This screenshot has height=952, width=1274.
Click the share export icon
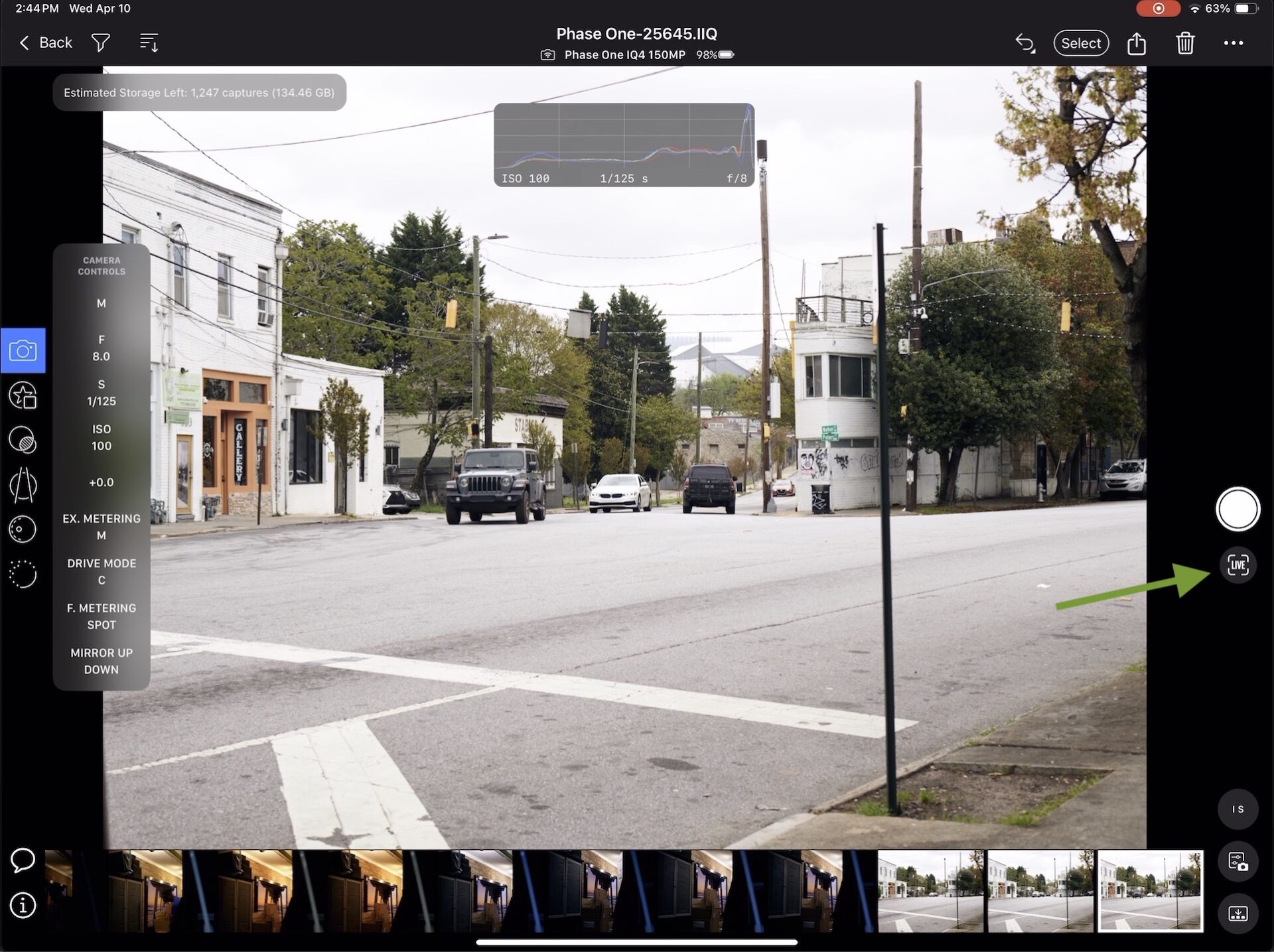1136,44
